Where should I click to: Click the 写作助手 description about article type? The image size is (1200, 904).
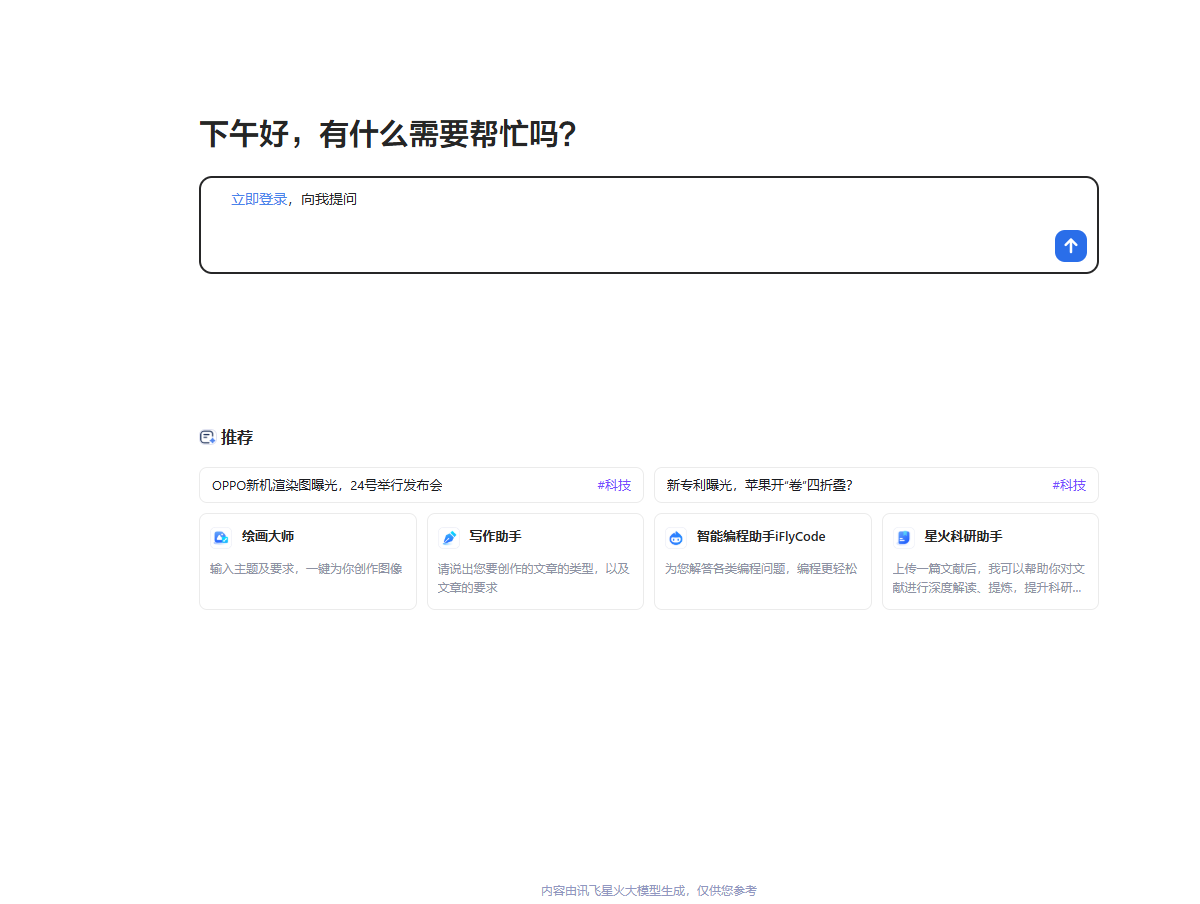(x=534, y=578)
